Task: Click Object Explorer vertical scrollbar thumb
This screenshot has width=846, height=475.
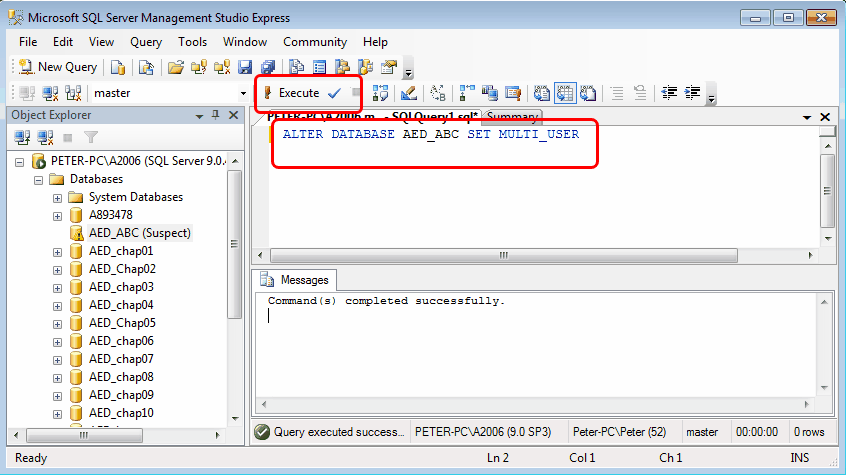Action: coord(234,244)
